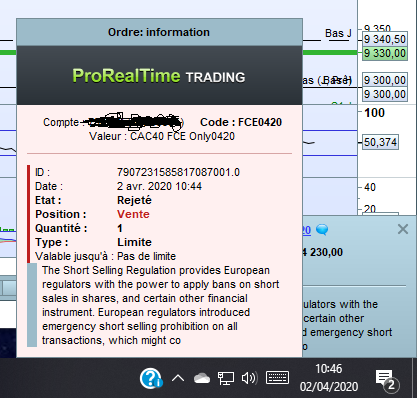Viewport: 417px width, 398px height.
Task: Click the red 'Vente' position text
Action: click(x=133, y=214)
